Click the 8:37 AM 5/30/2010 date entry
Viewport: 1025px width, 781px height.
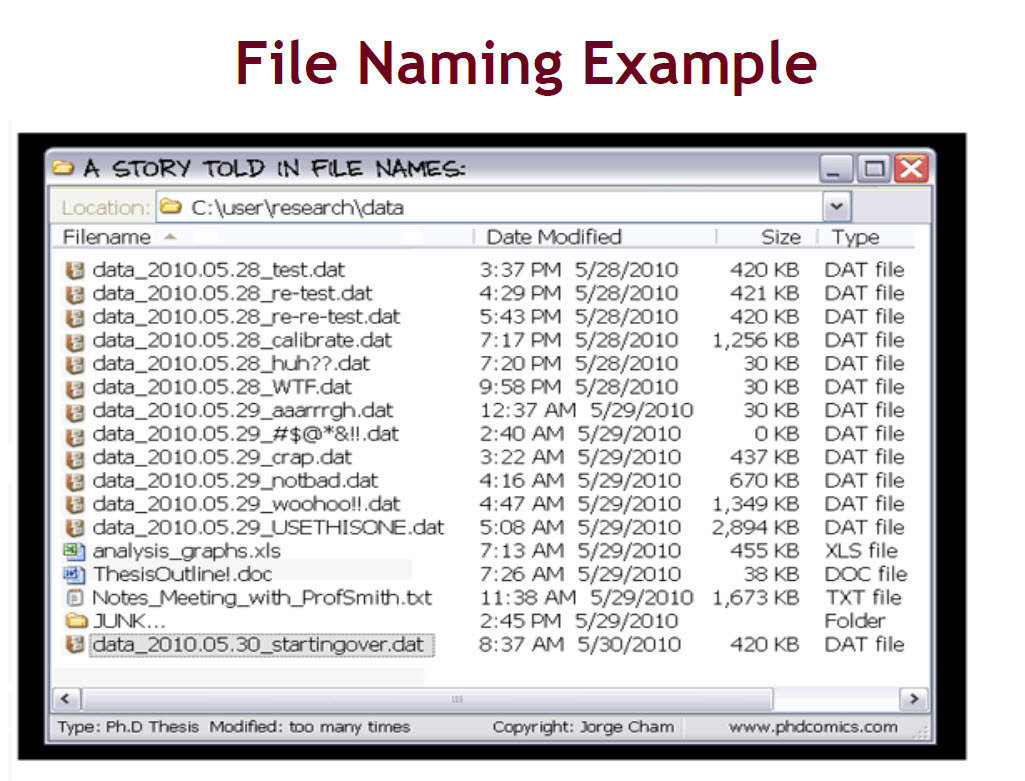580,645
